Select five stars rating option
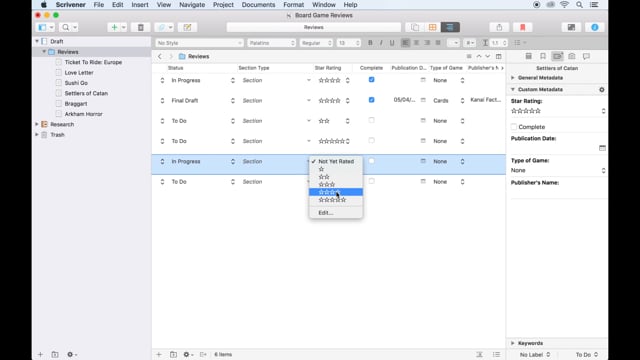Viewport: 640px width, 360px height. 336,200
